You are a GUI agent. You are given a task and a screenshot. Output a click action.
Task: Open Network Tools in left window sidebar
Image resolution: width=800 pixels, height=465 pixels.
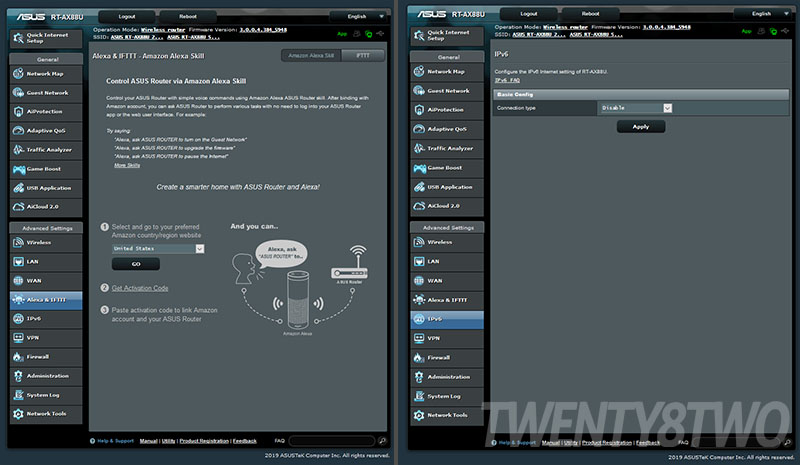tap(46, 414)
